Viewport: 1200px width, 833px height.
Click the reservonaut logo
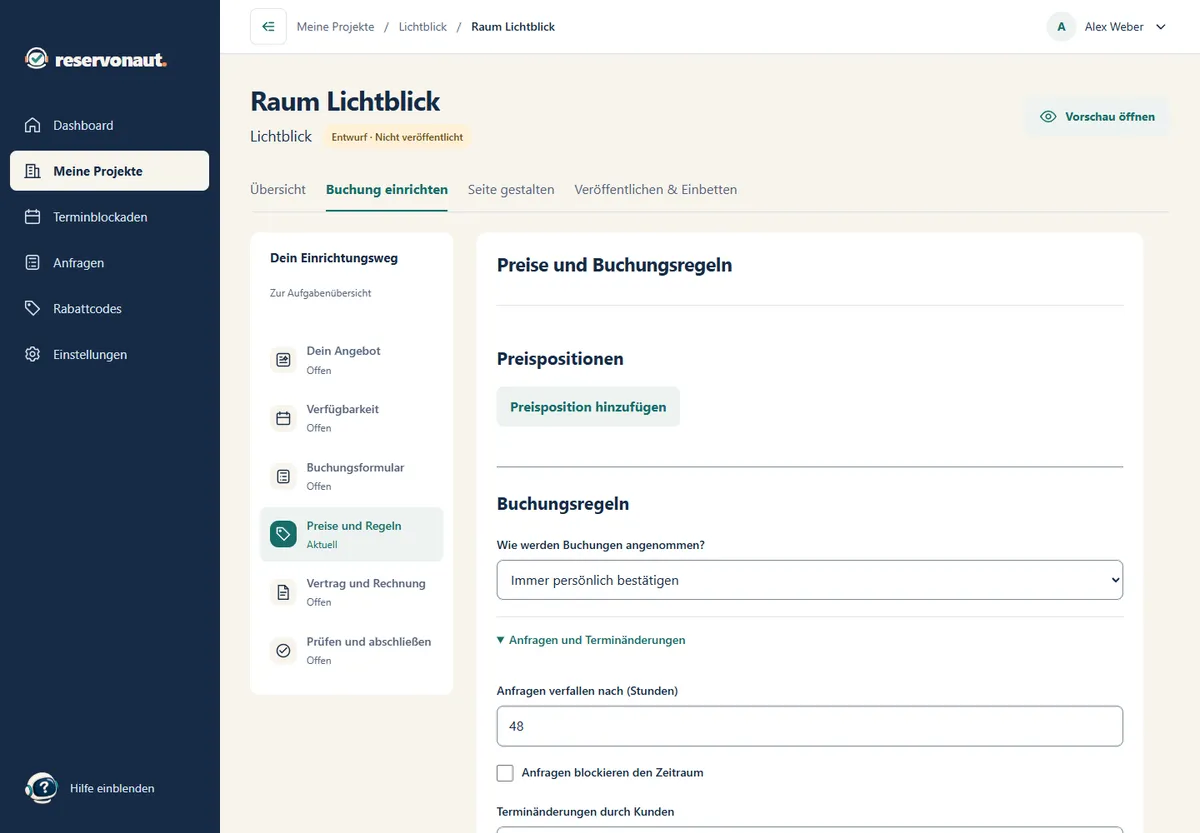click(96, 60)
